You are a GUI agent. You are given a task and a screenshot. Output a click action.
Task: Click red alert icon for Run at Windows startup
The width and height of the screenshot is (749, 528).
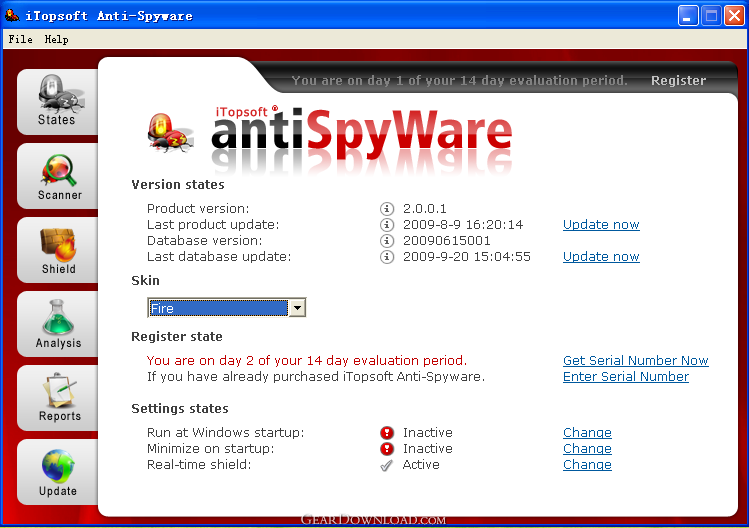[x=387, y=433]
